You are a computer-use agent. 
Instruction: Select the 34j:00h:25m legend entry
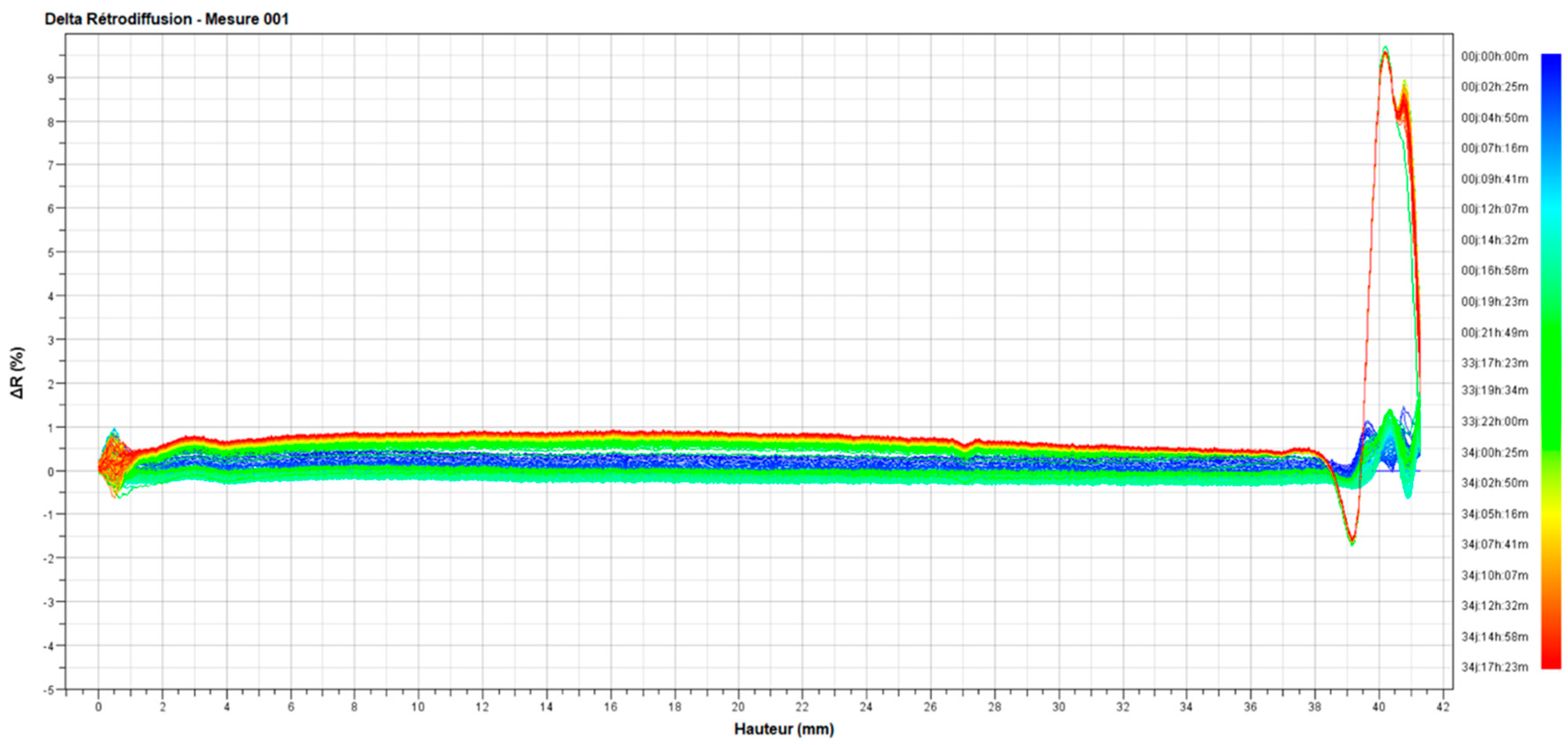tap(1494, 453)
